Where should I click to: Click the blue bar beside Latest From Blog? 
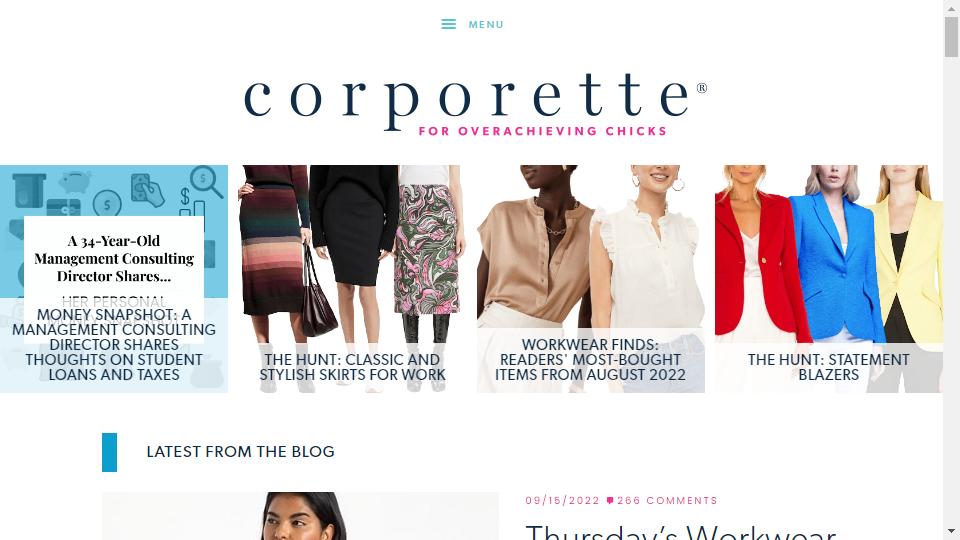coord(110,452)
